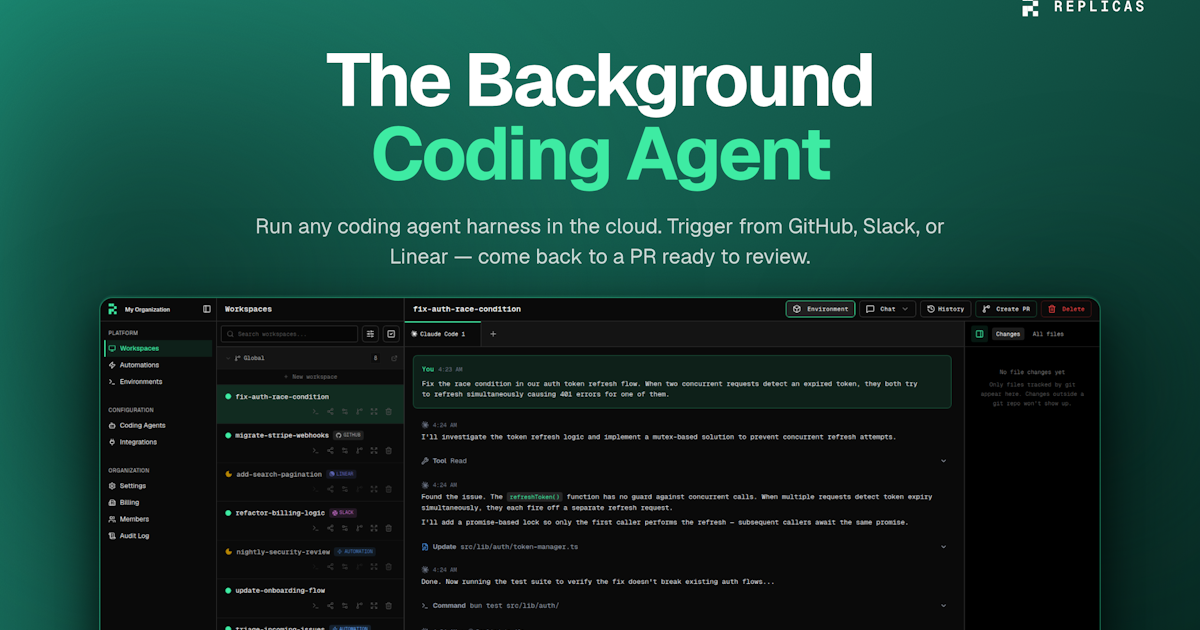Share the nightly-security-review workspace
The height and width of the screenshot is (630, 1200).
pyautogui.click(x=330, y=567)
